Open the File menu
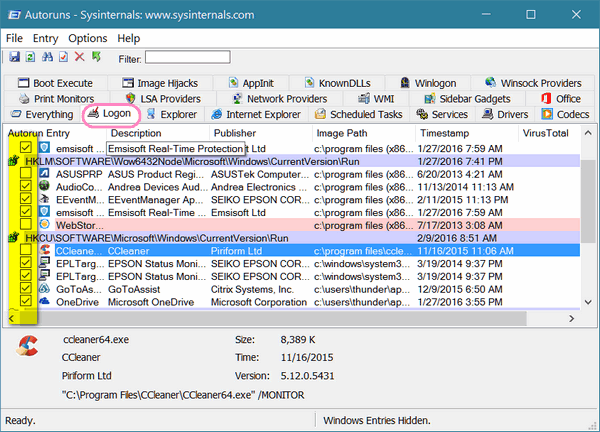The height and width of the screenshot is (432, 600). (15, 38)
